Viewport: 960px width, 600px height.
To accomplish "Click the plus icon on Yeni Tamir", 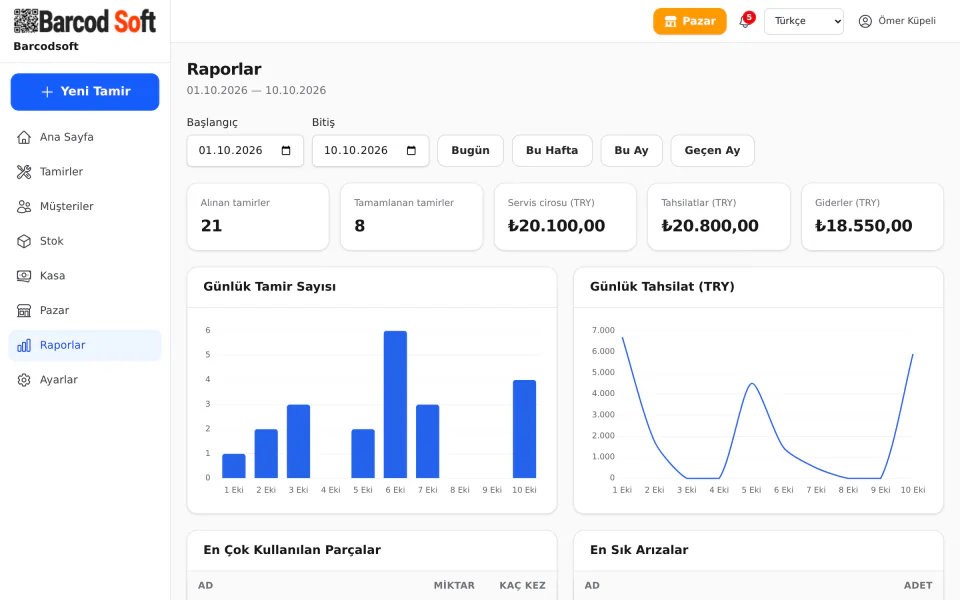I will pos(47,92).
